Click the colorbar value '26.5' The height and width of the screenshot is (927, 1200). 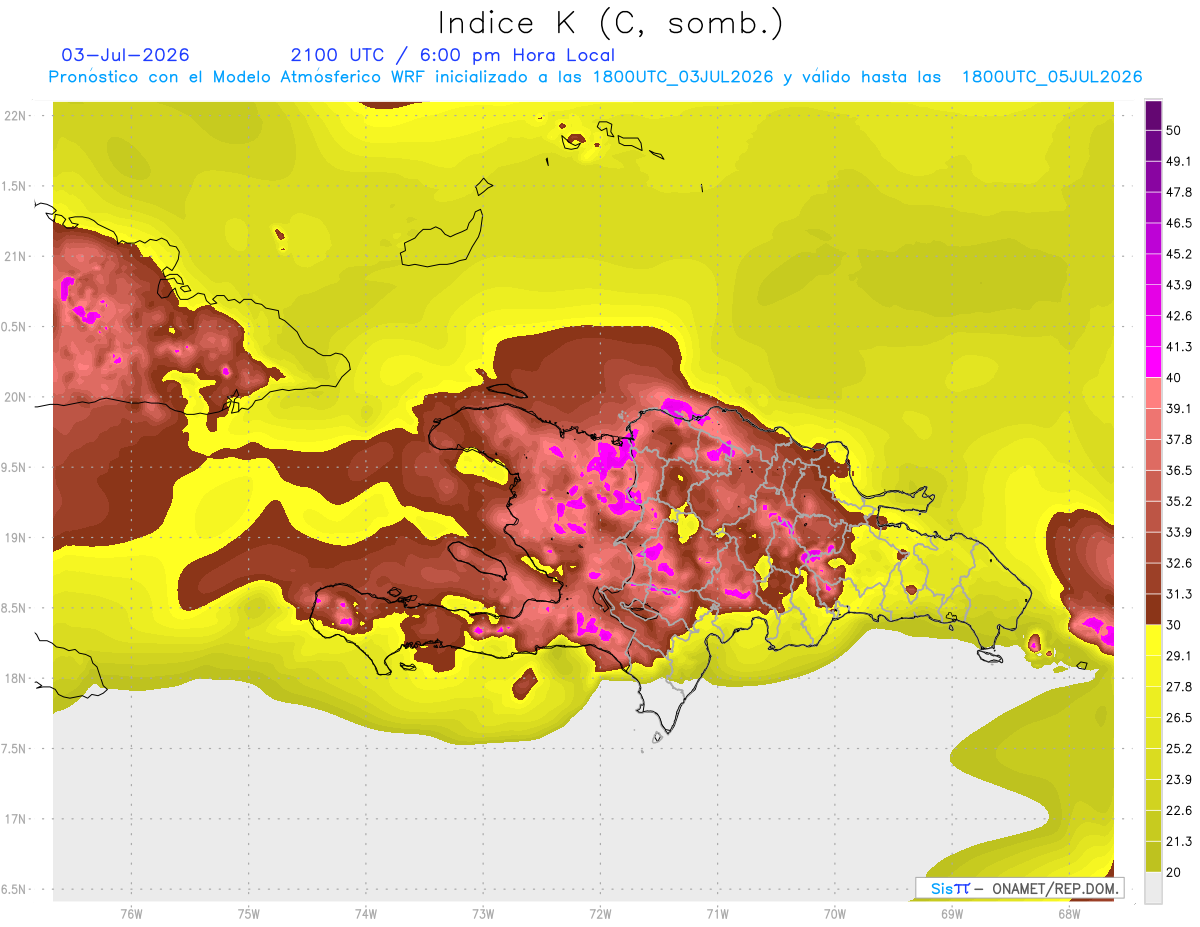point(1179,718)
